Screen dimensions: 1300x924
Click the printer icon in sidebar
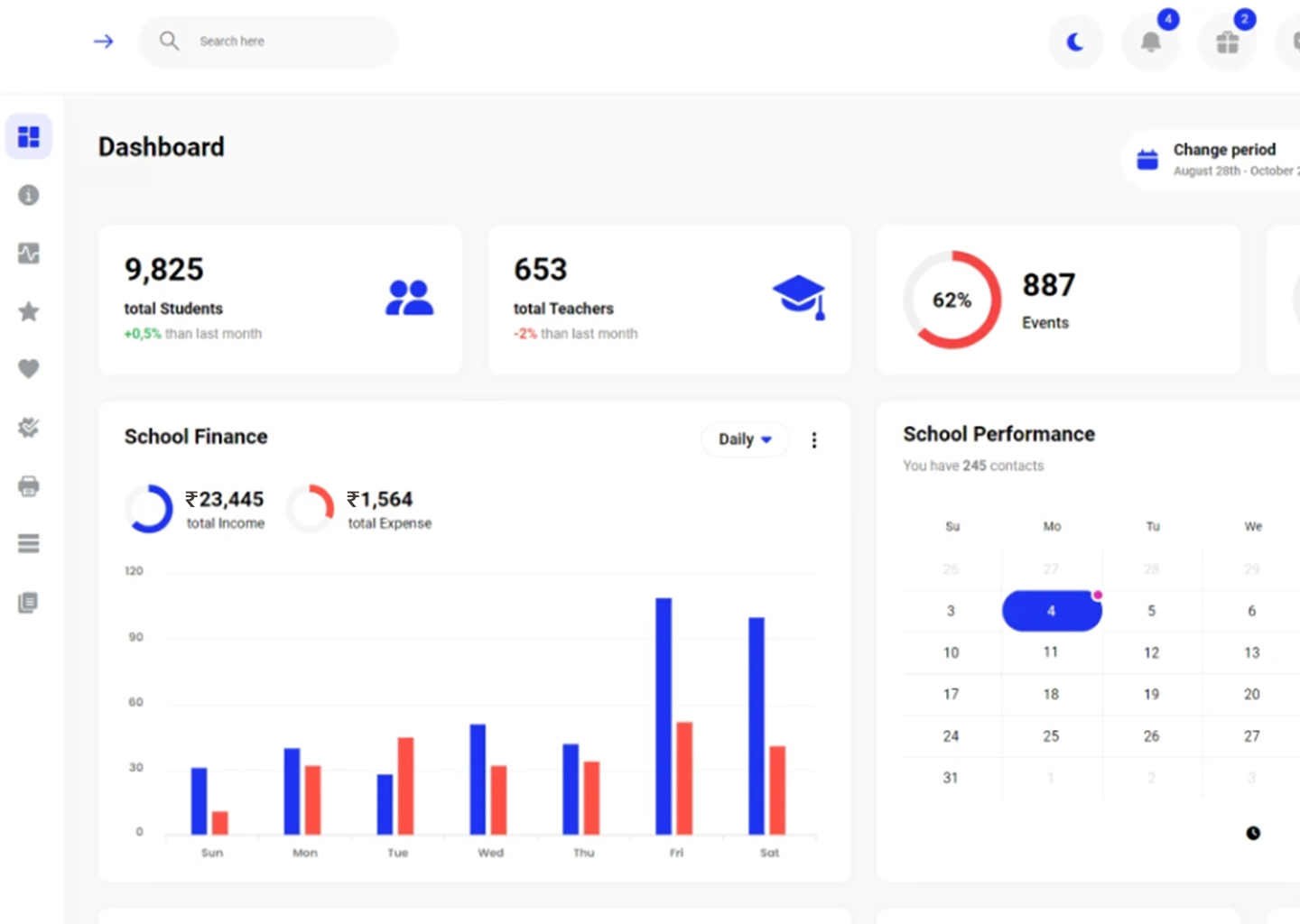(29, 486)
